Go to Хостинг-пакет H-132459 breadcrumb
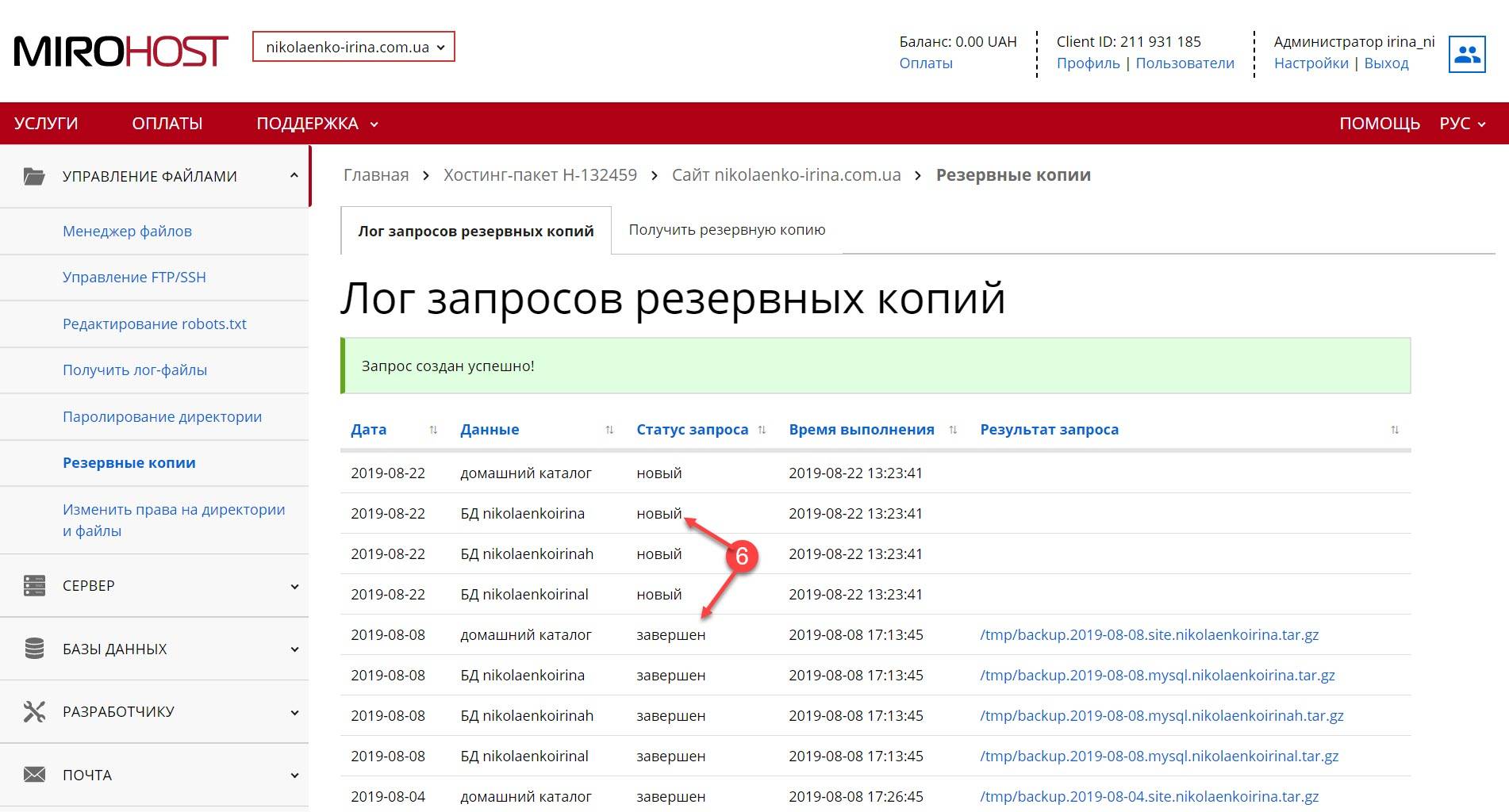The height and width of the screenshot is (812, 1509). 540,175
